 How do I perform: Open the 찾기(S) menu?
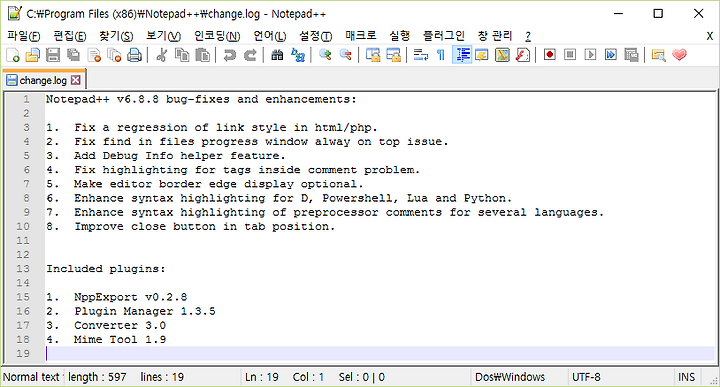coord(116,36)
